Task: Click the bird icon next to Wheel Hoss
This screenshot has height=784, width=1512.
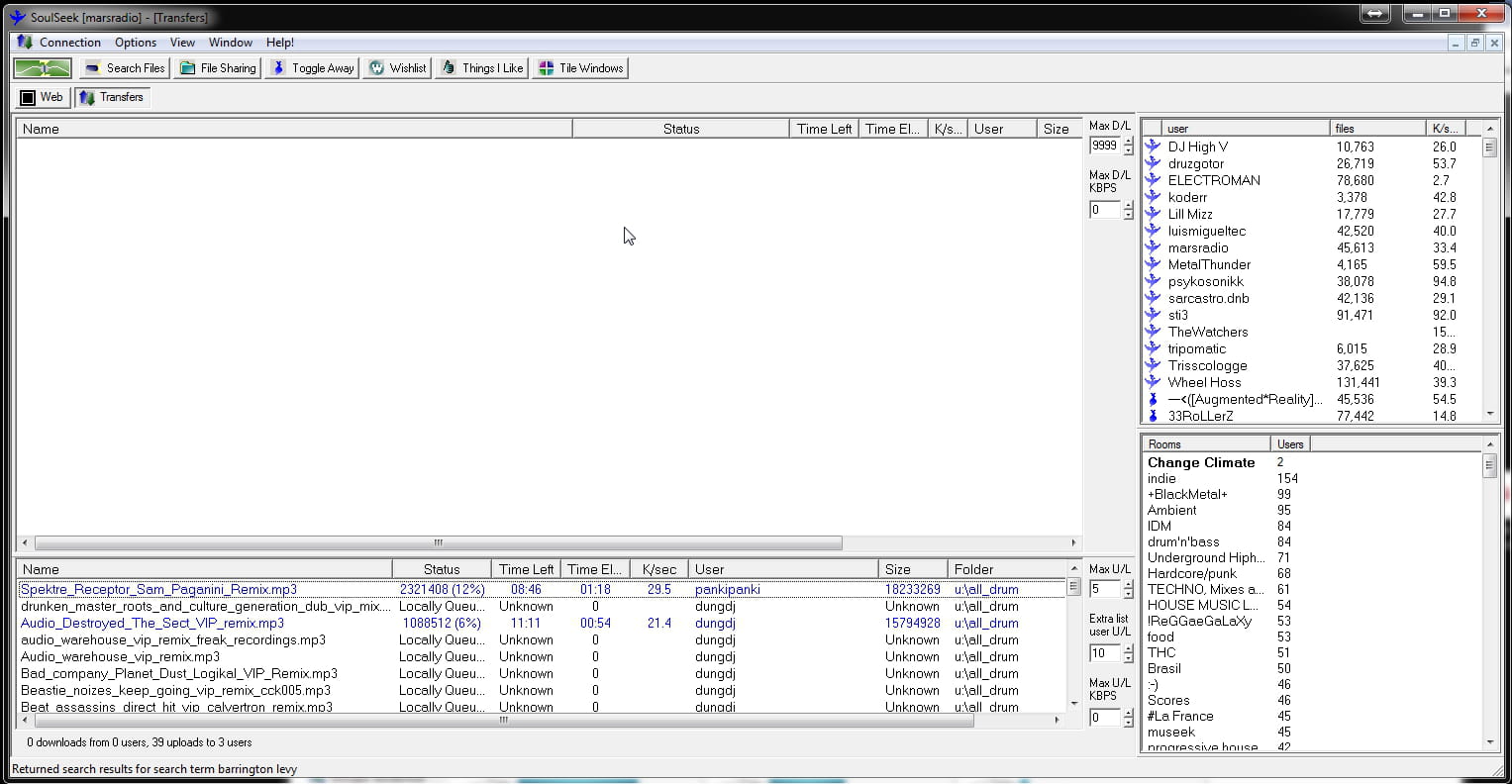Action: pyautogui.click(x=1153, y=382)
